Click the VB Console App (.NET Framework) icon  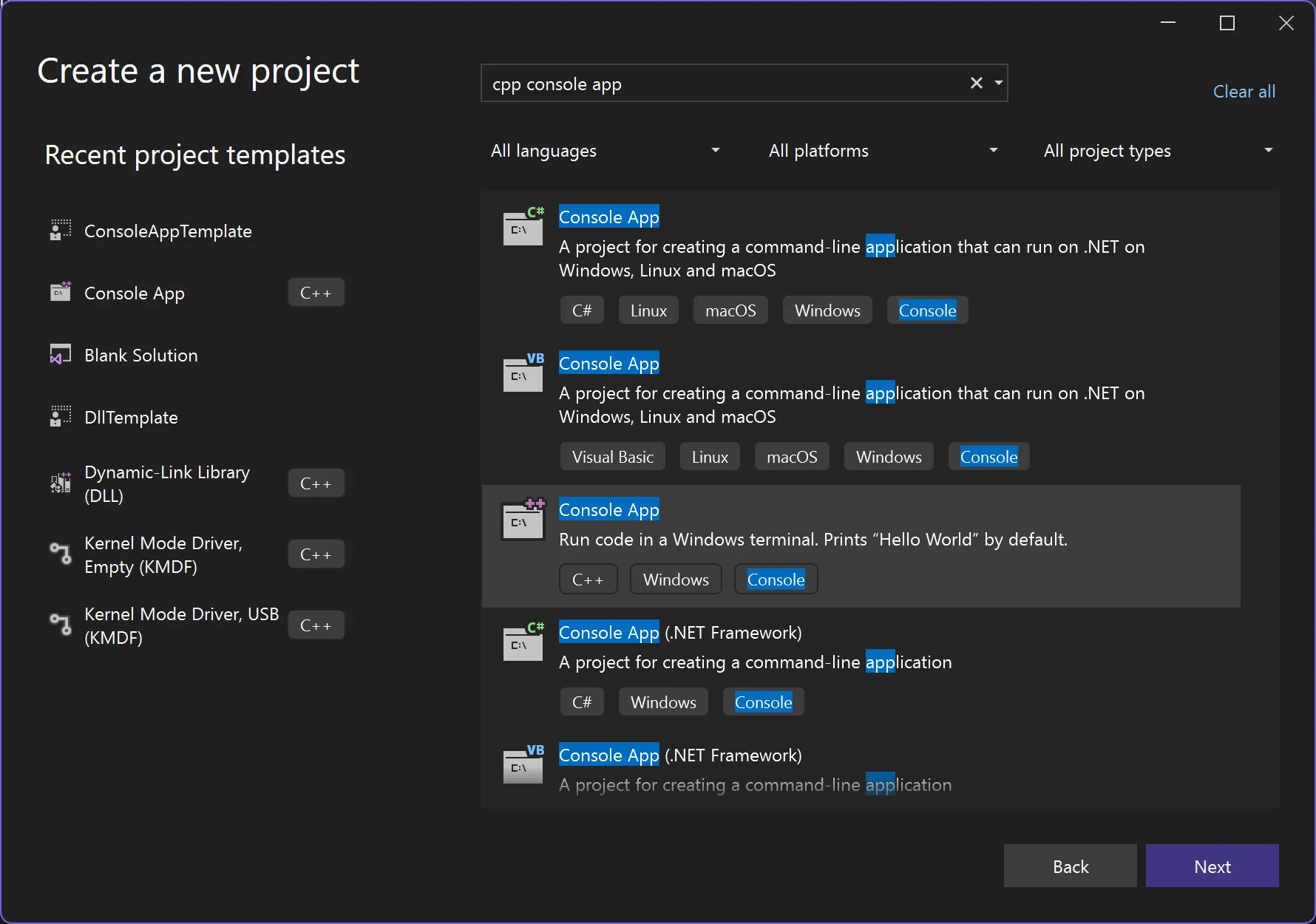click(523, 764)
